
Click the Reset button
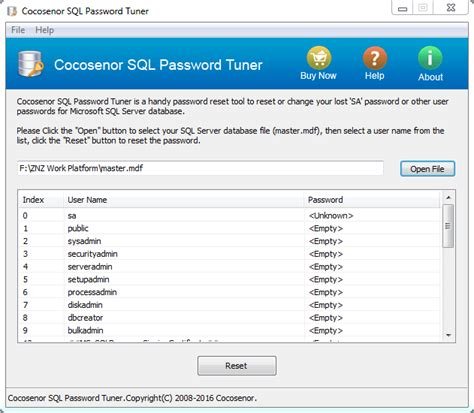pos(237,366)
